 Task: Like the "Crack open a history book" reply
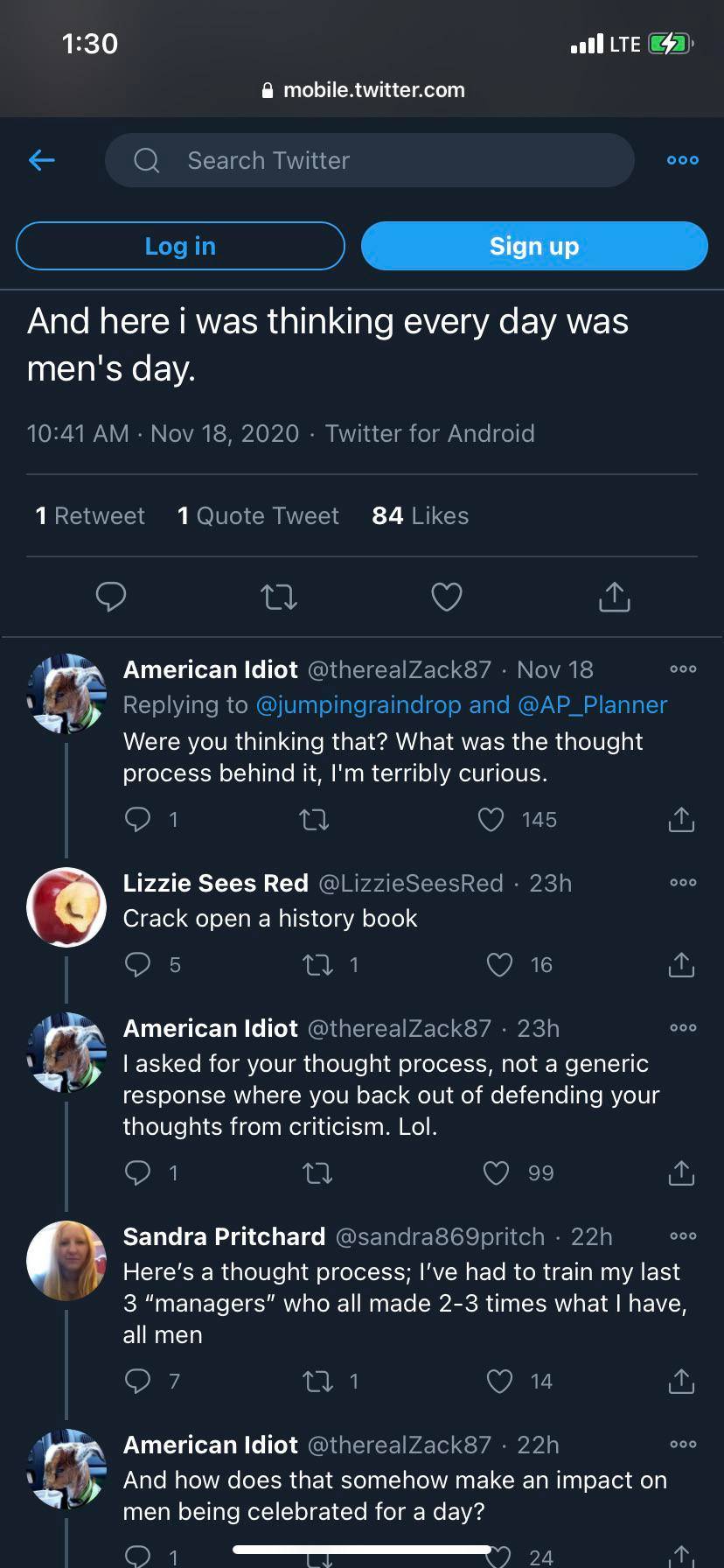(x=499, y=964)
